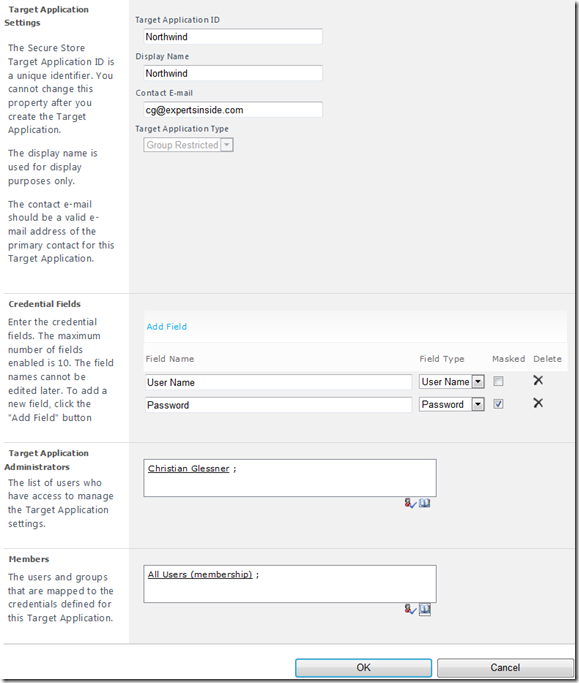Check names icon under Members box

click(410, 609)
